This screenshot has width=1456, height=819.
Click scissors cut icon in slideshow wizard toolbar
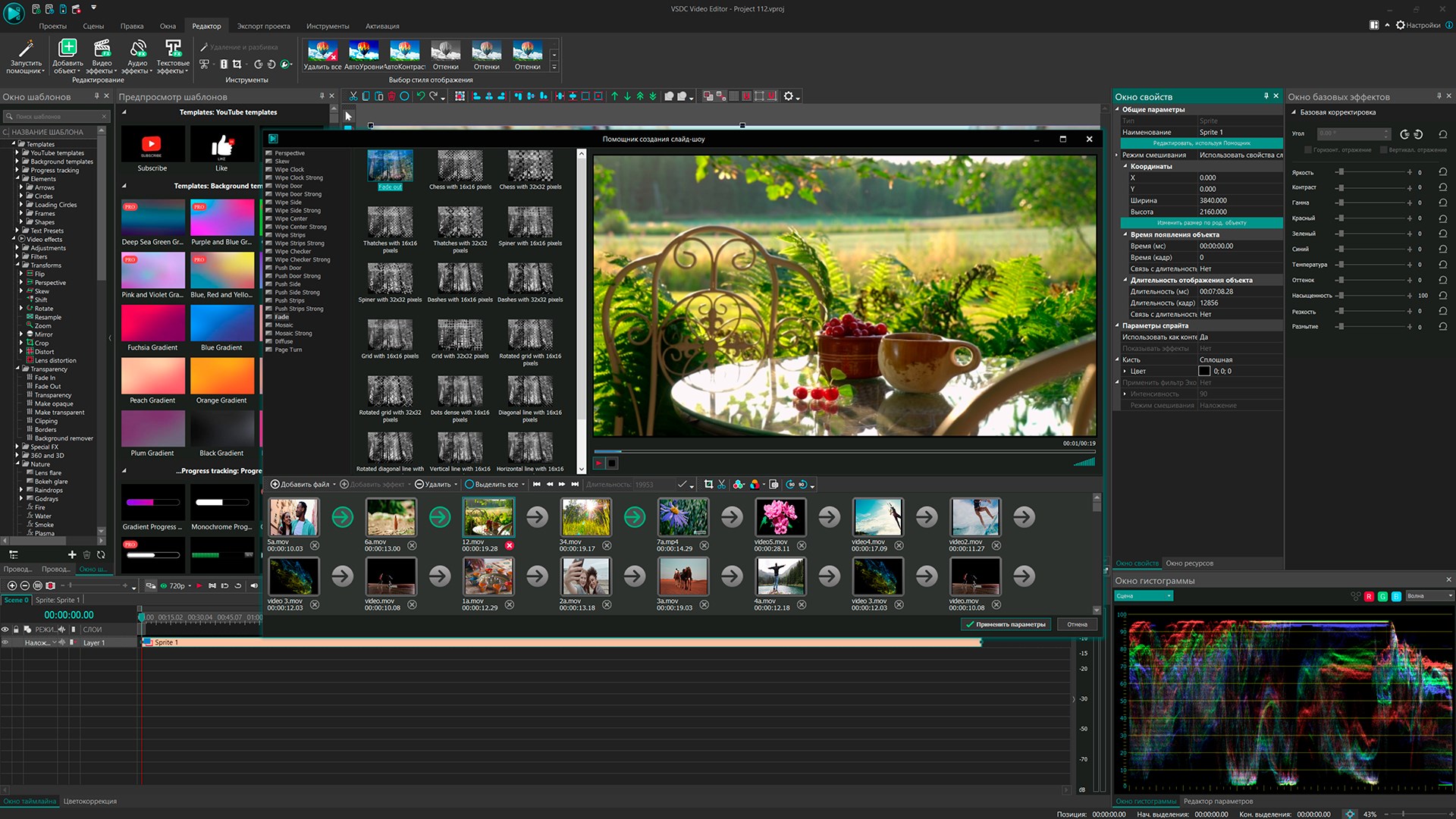(x=721, y=484)
